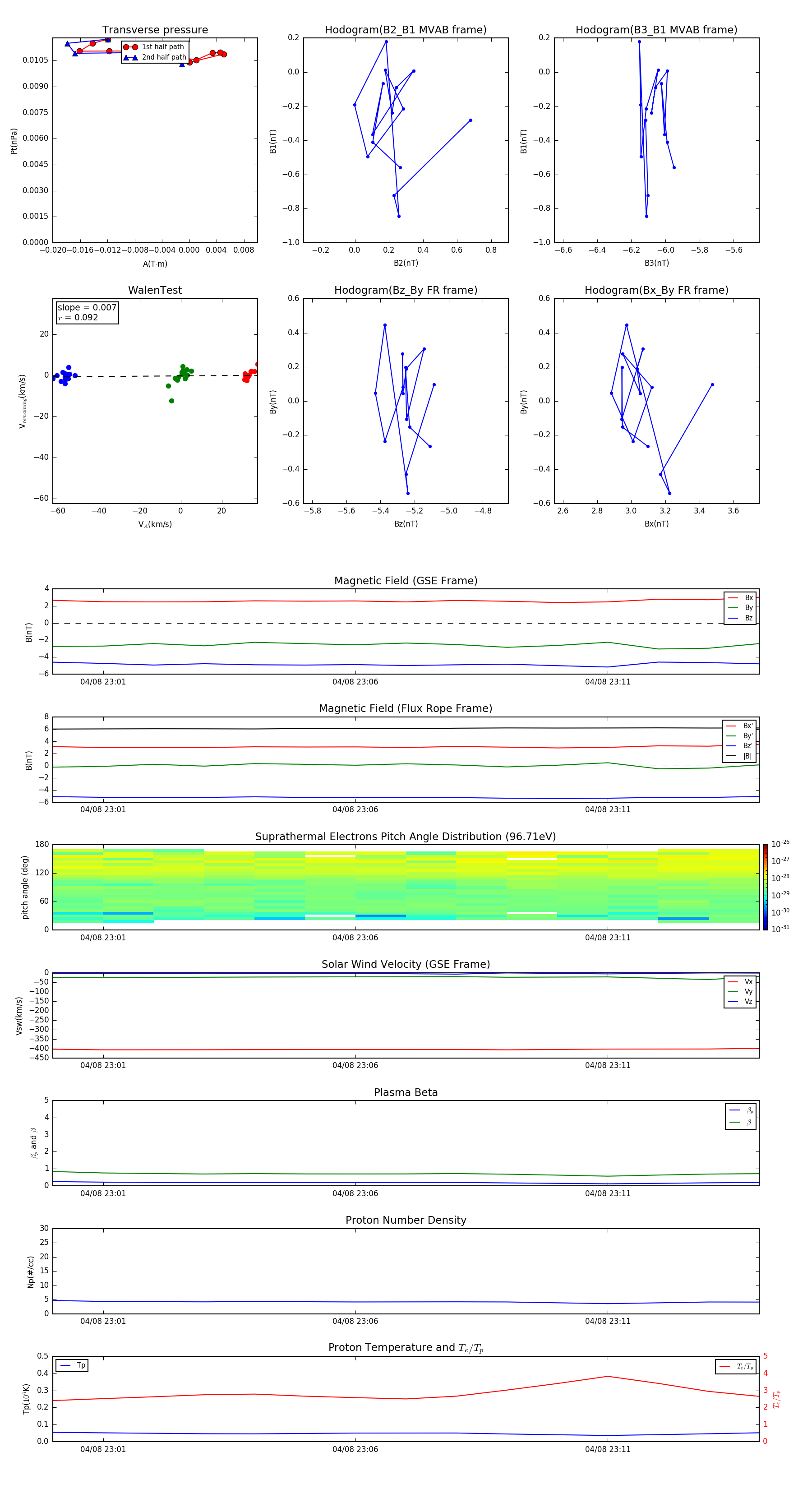Viewport: 812px width, 1489px height.
Task: Click the 'Hodogram(Bx_By FR frame)' title
Action: [656, 290]
